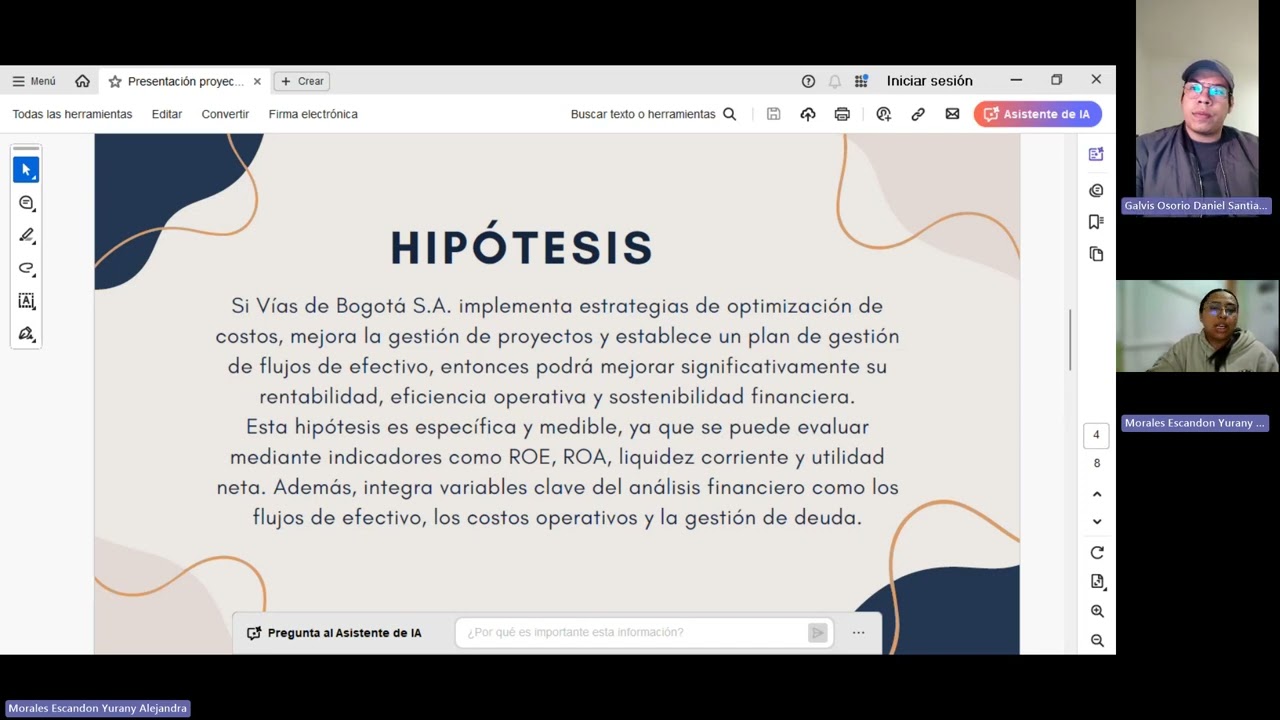
Task: Open the Menú hamburger menu
Action: [x=33, y=81]
